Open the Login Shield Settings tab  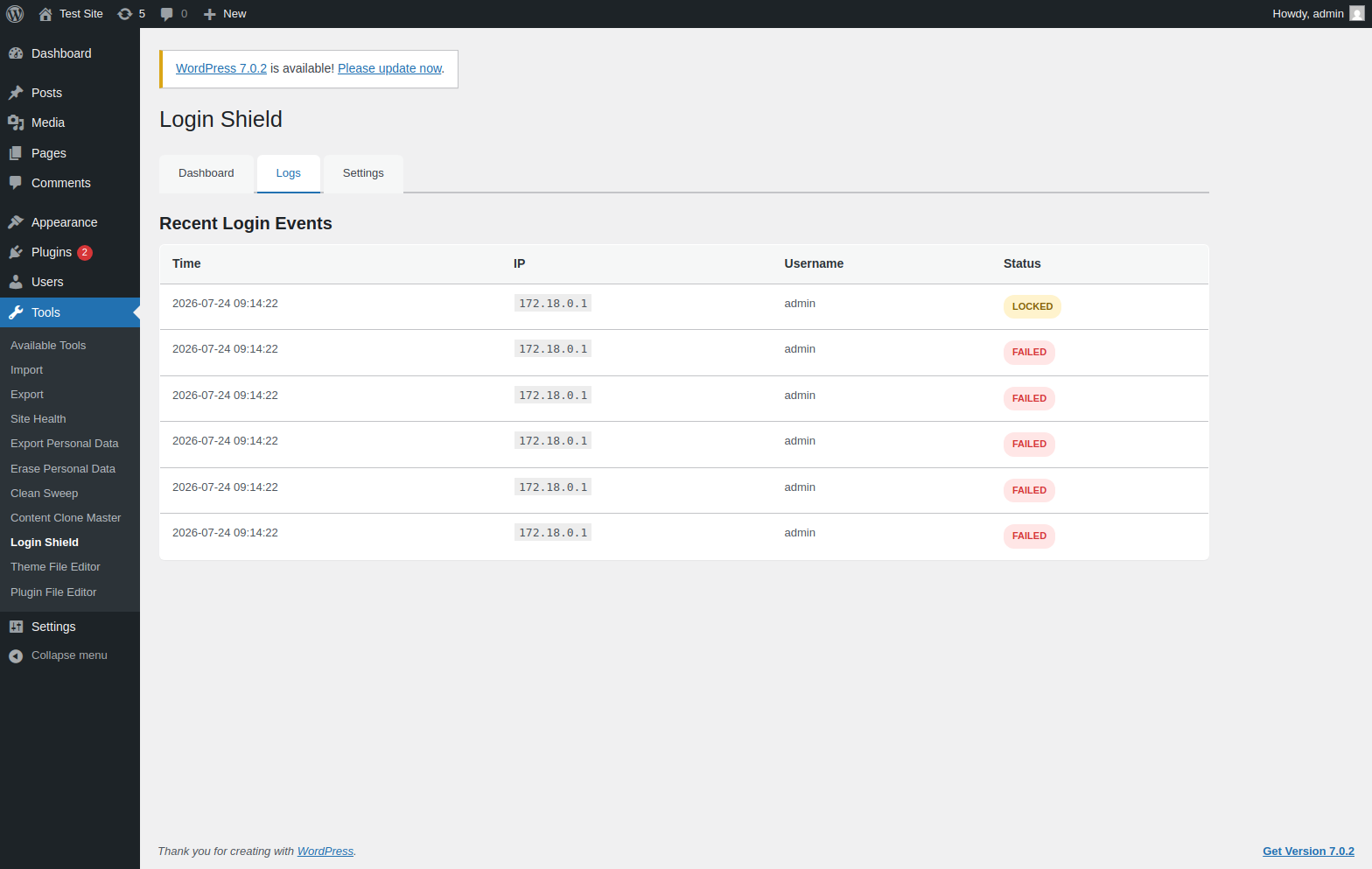(363, 173)
